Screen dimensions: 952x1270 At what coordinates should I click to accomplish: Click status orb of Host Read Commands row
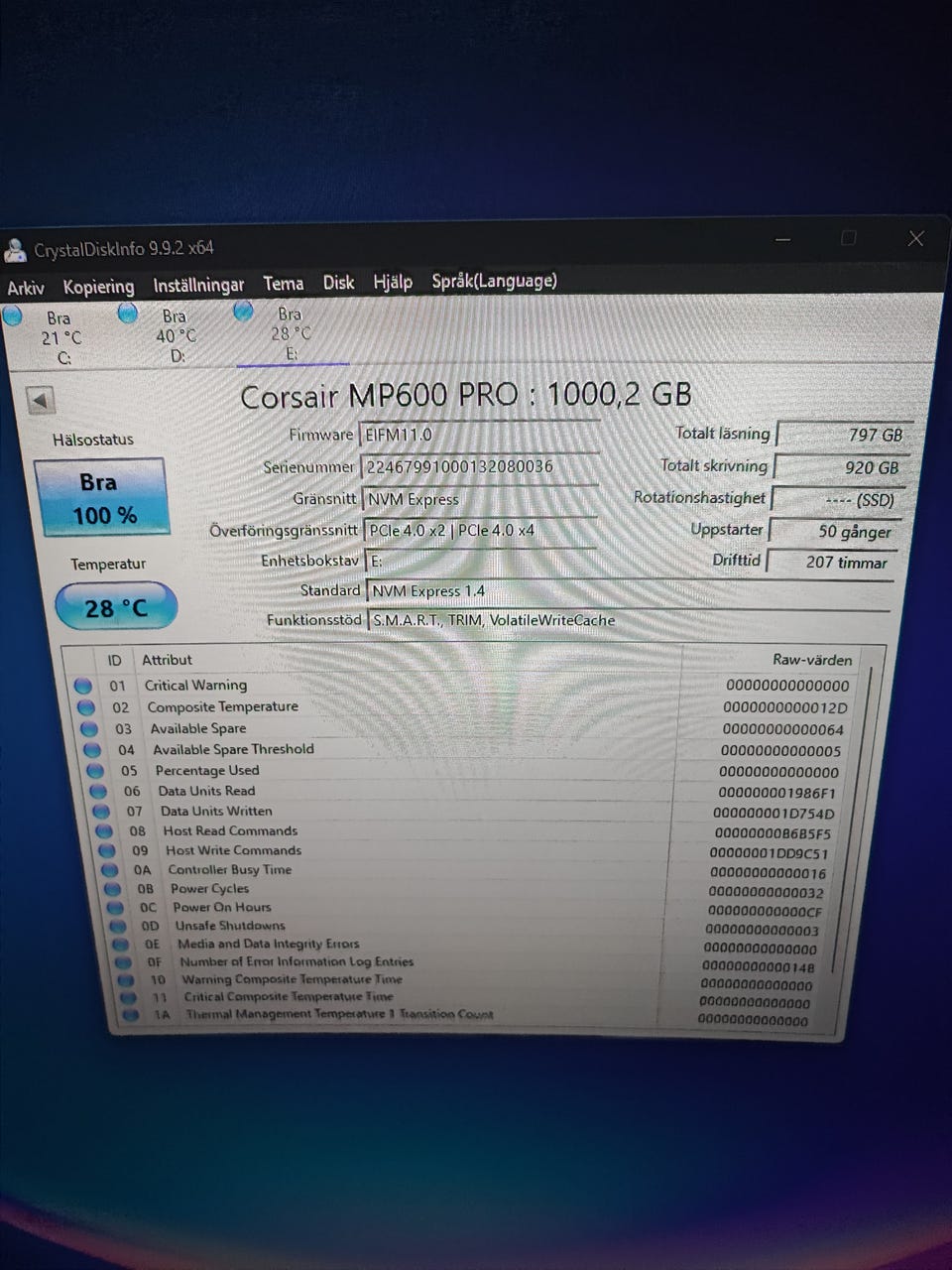[104, 831]
